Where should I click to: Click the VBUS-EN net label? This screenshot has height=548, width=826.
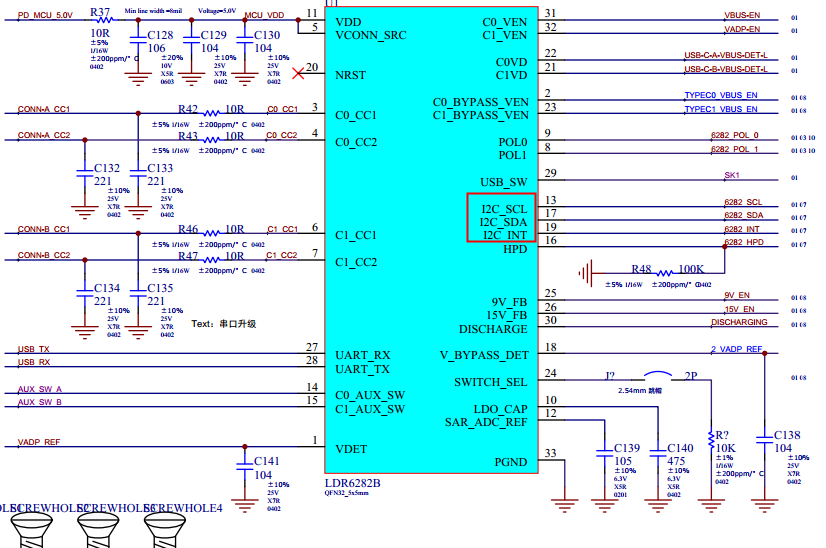click(x=741, y=16)
